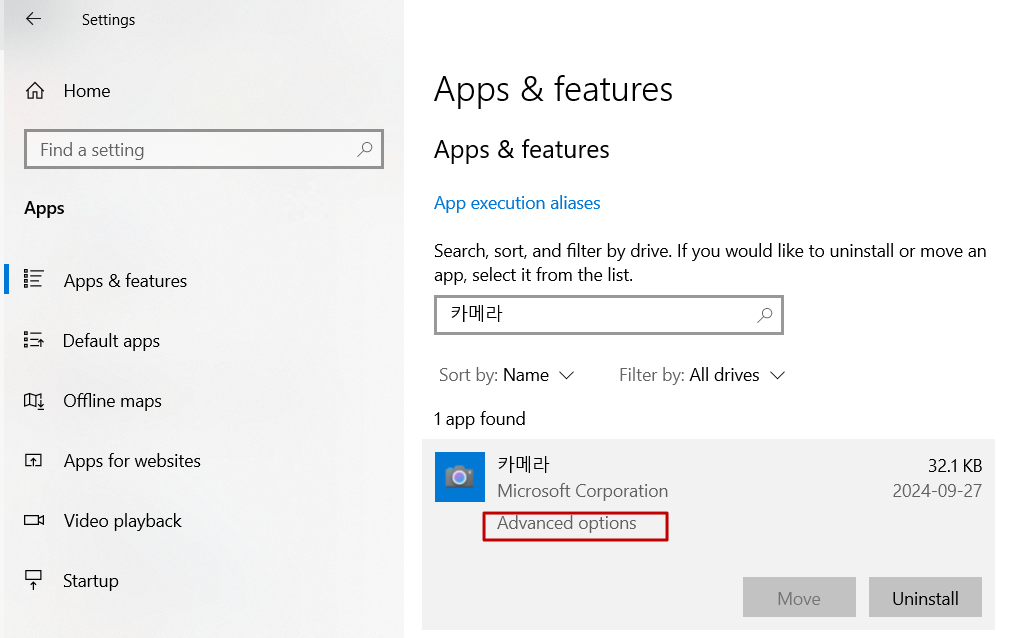The height and width of the screenshot is (638, 1029).
Task: Open Advanced options for 카메라
Action: point(567,523)
